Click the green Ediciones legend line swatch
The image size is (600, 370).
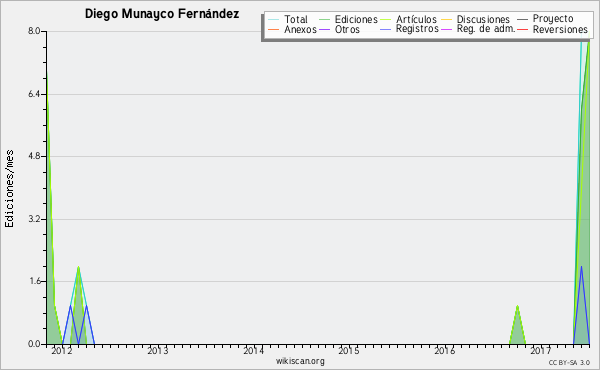pyautogui.click(x=324, y=19)
